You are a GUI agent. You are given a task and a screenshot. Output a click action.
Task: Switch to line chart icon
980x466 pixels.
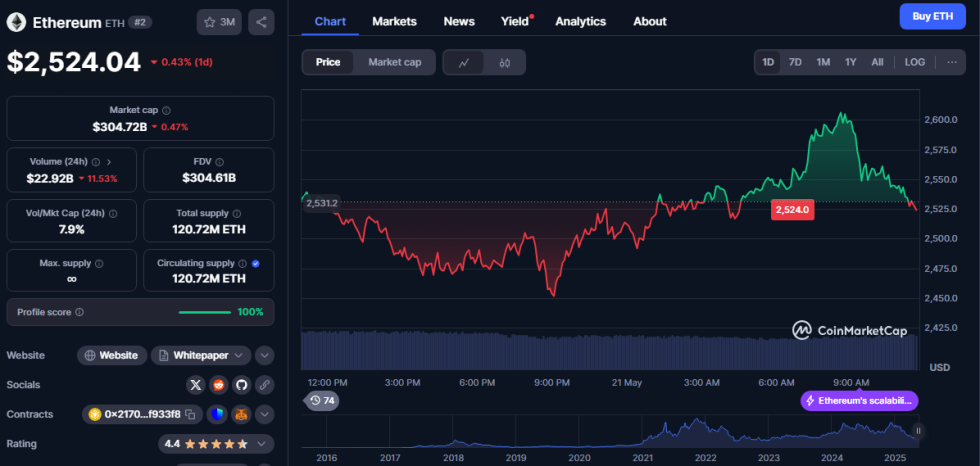pos(464,62)
